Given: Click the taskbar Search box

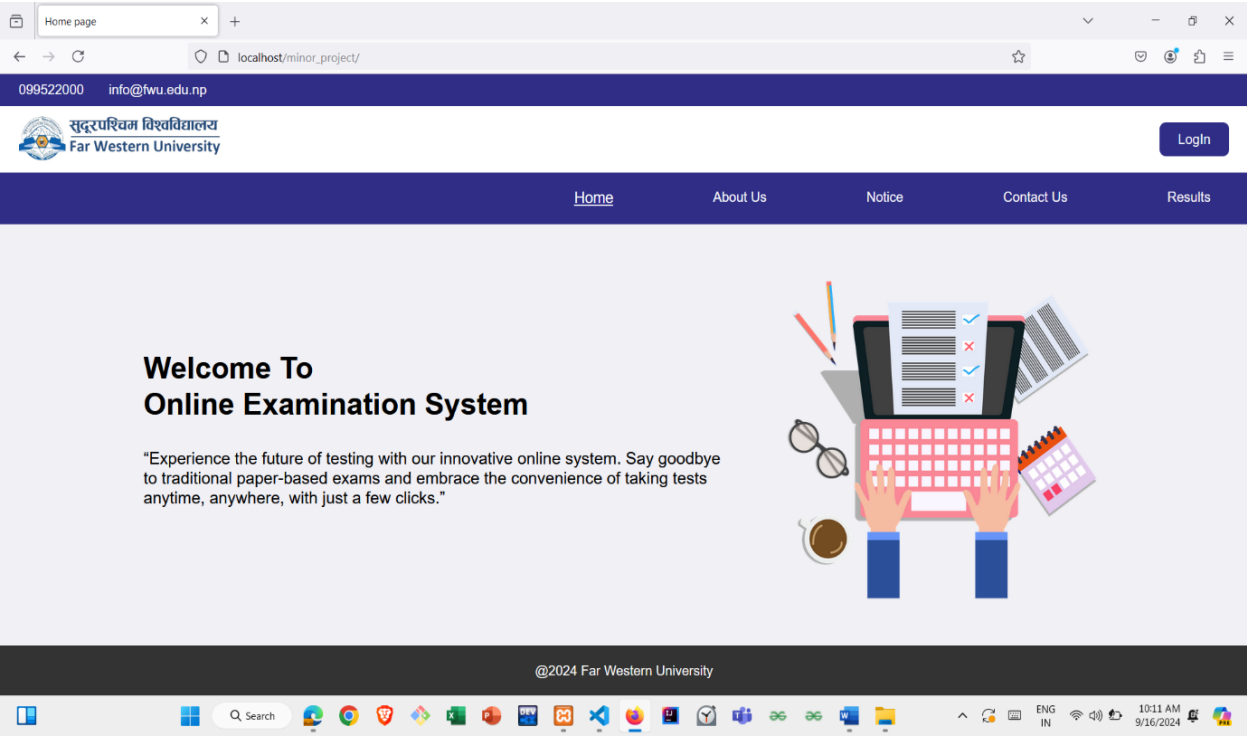Looking at the screenshot, I should [252, 716].
